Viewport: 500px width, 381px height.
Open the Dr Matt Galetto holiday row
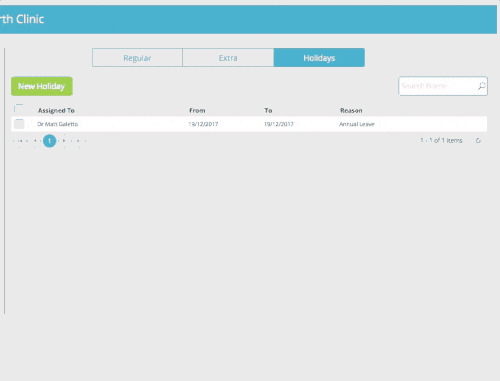[249, 124]
